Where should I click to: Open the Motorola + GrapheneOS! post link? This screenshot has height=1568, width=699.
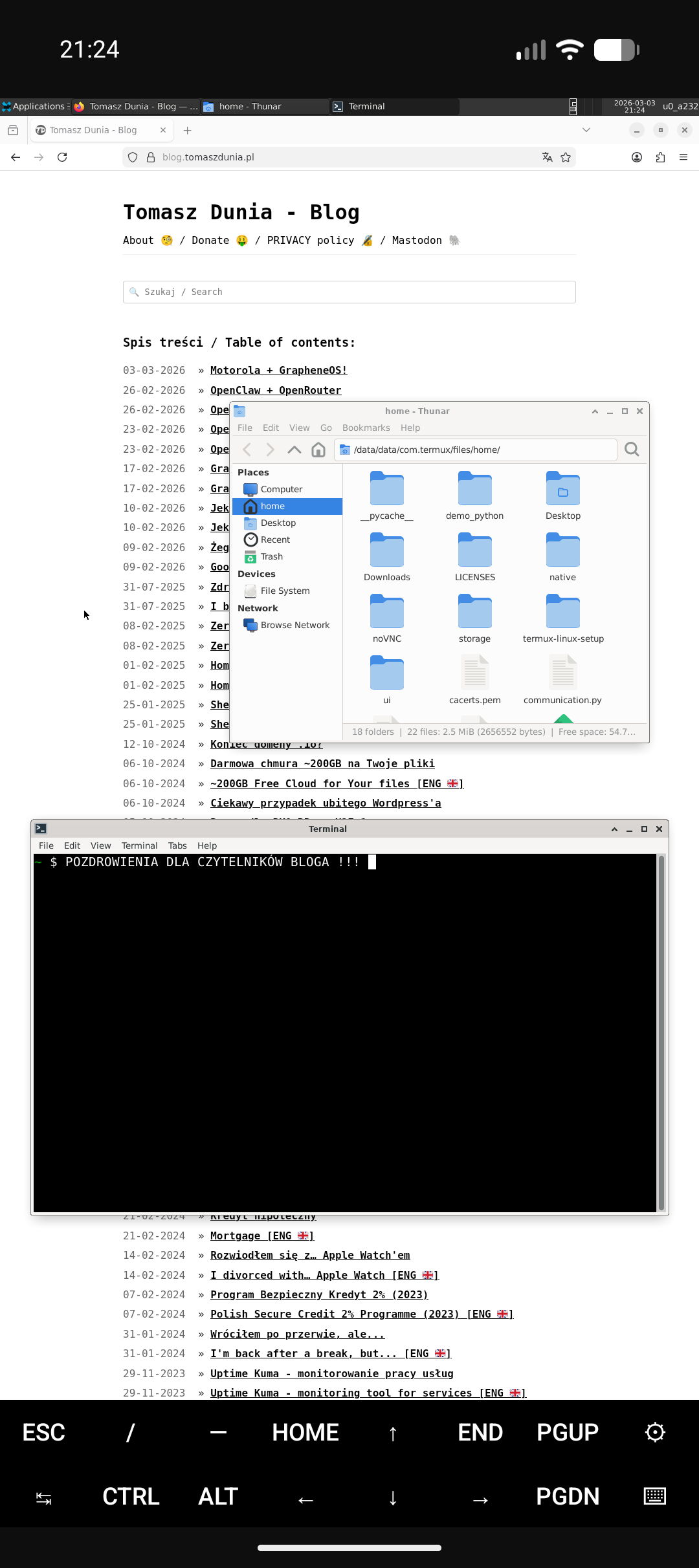(x=278, y=370)
